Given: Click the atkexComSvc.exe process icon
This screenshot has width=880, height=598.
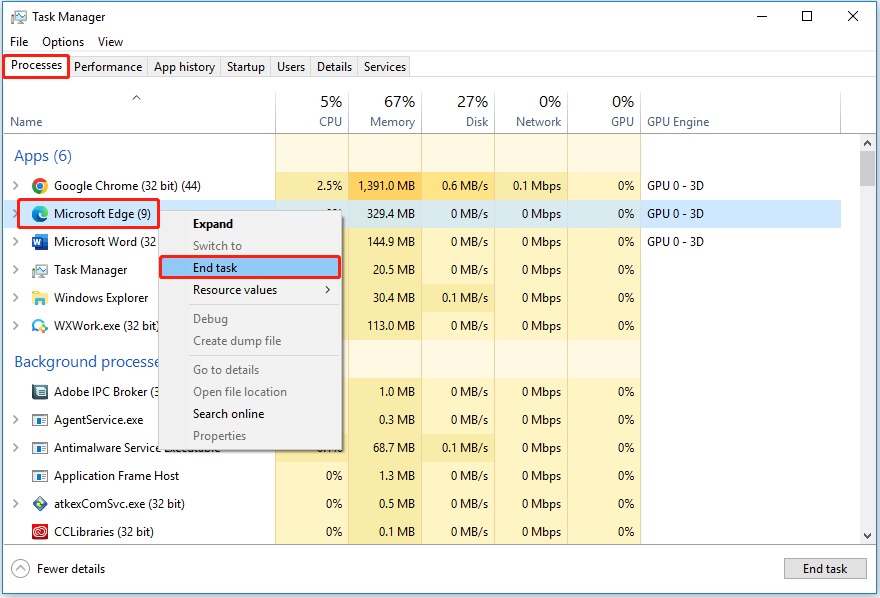Looking at the screenshot, I should [40, 504].
